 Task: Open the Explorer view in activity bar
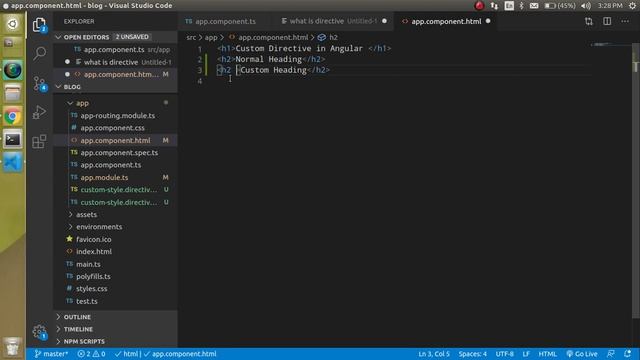click(x=39, y=25)
